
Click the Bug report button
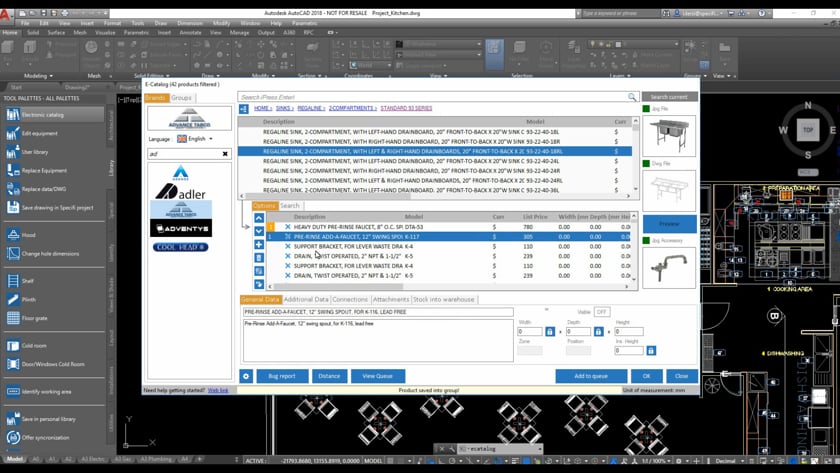(x=282, y=376)
